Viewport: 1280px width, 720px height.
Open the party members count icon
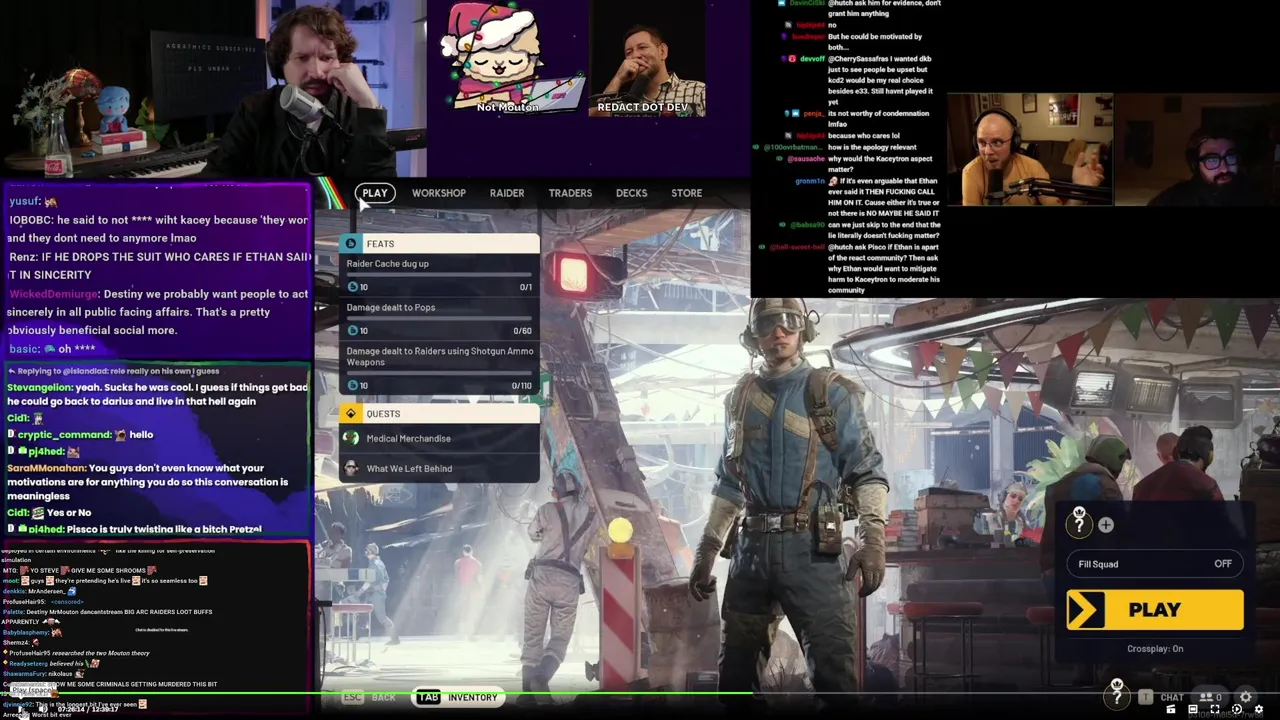pos(1212,697)
